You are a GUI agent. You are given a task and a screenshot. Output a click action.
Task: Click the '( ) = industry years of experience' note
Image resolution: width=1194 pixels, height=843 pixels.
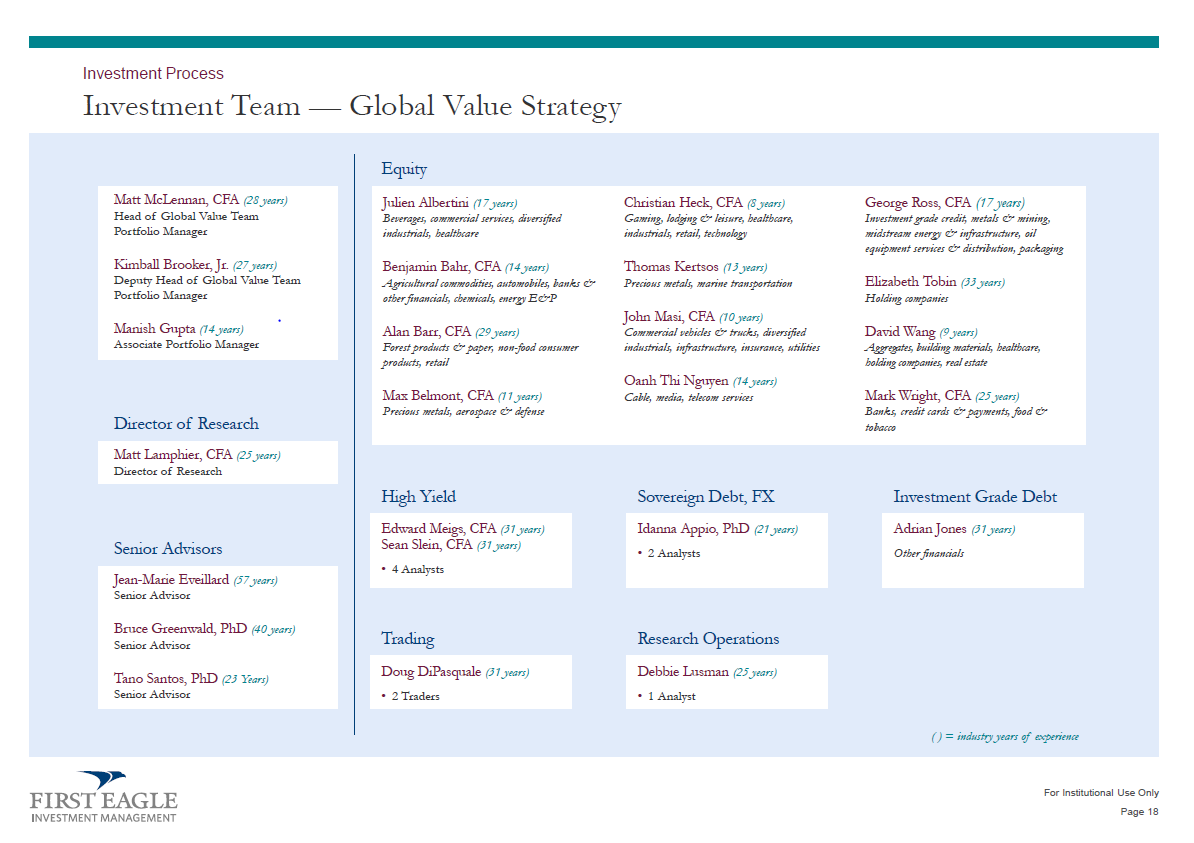1005,736
